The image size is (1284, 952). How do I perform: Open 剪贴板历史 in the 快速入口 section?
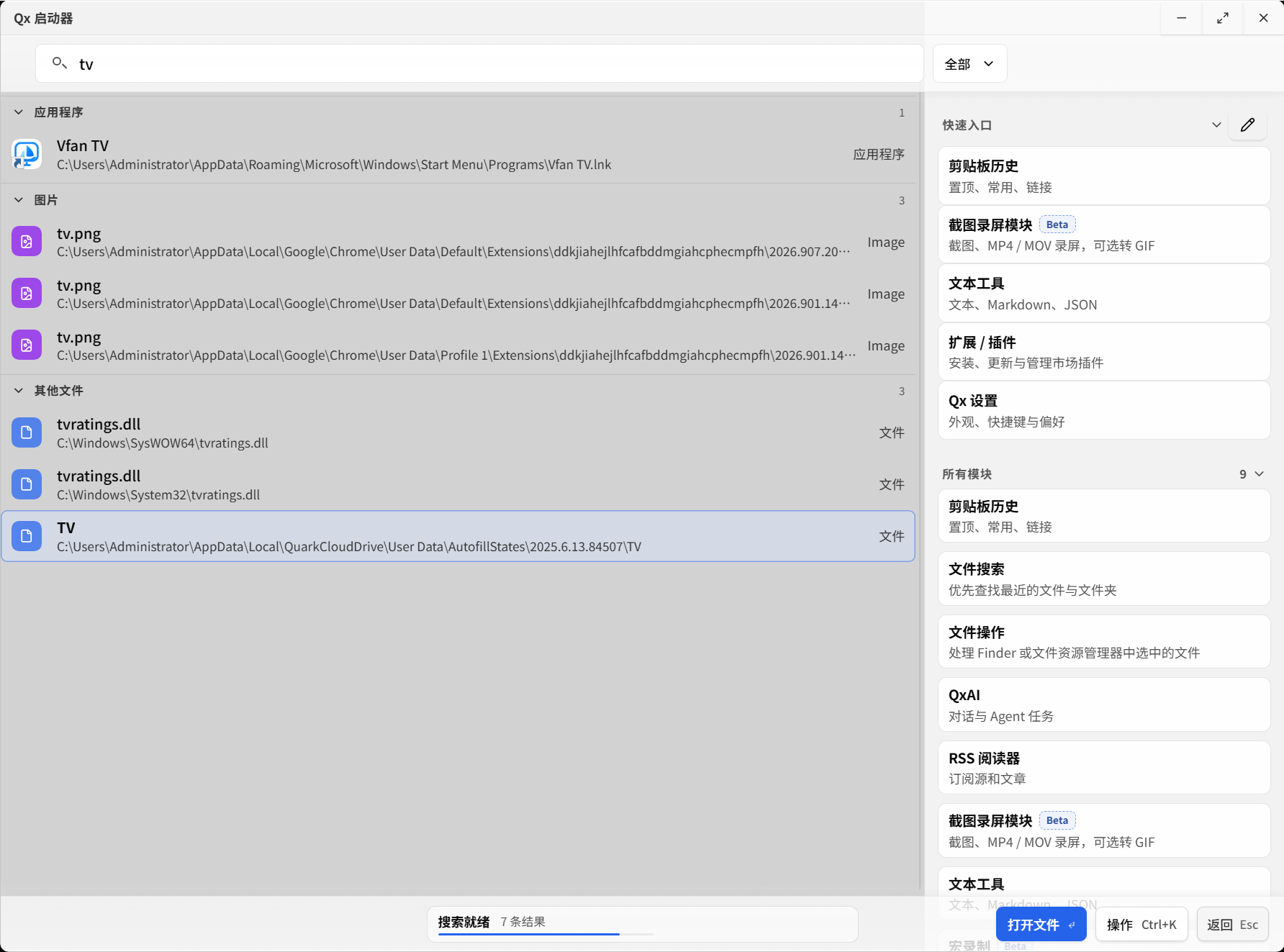pos(1104,176)
